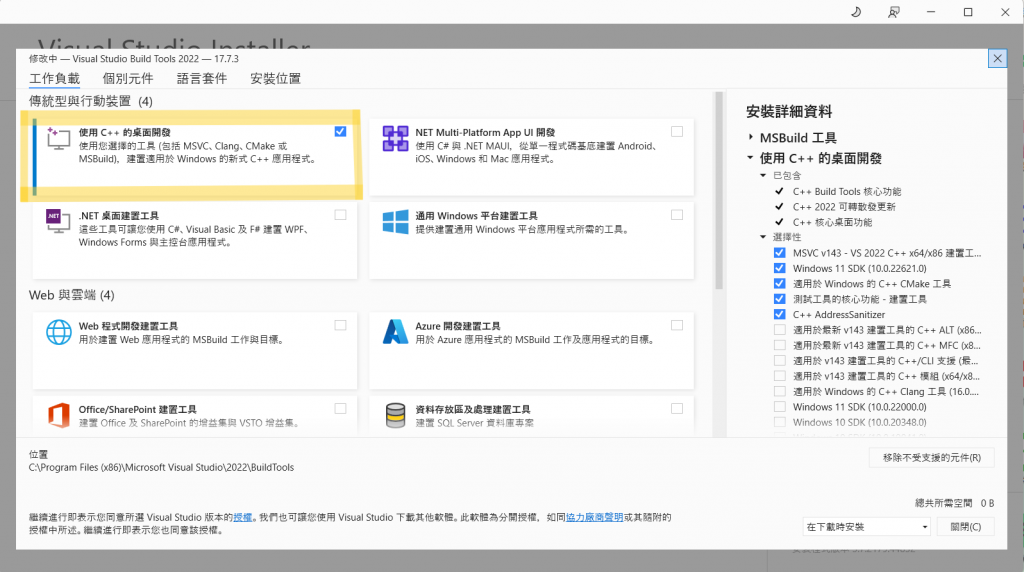Click the Office/SharePoint 建置工具 icon
Viewport: 1024px width, 572px height.
58,415
